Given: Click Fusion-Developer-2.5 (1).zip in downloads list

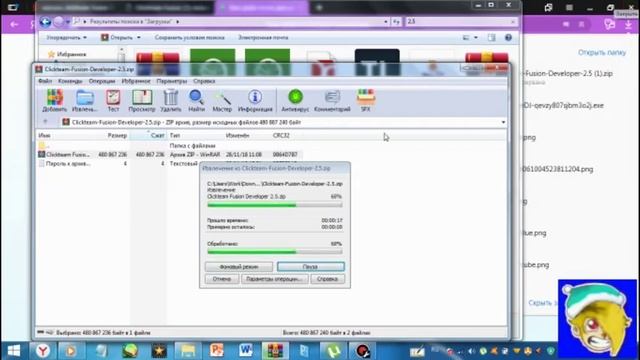Looking at the screenshot, I should (x=569, y=73).
